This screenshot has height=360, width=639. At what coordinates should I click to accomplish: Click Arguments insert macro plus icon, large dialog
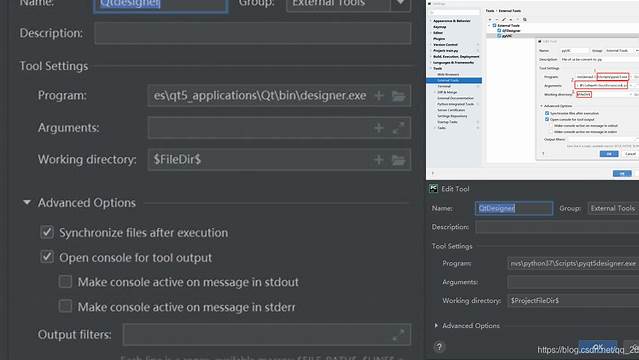click(379, 128)
